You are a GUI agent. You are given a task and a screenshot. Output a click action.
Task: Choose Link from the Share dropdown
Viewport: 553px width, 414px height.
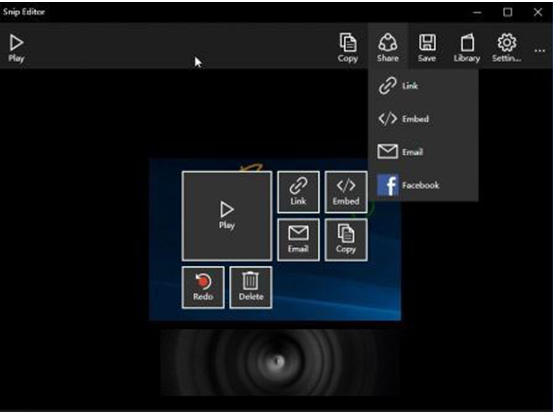click(x=423, y=86)
